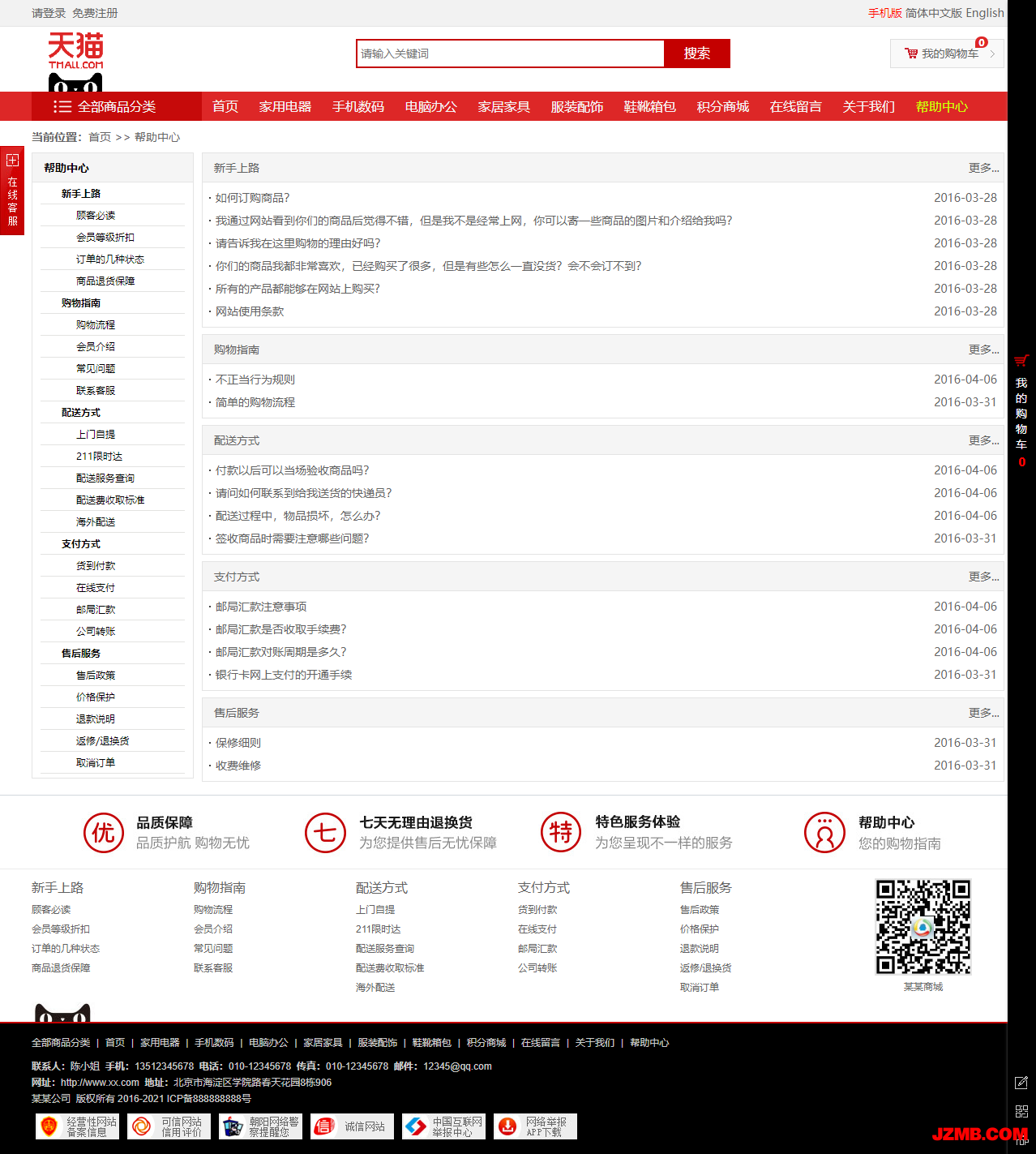The image size is (1036, 1154).
Task: Open article 银行卡网上支付的开通手续
Action: pos(284,675)
